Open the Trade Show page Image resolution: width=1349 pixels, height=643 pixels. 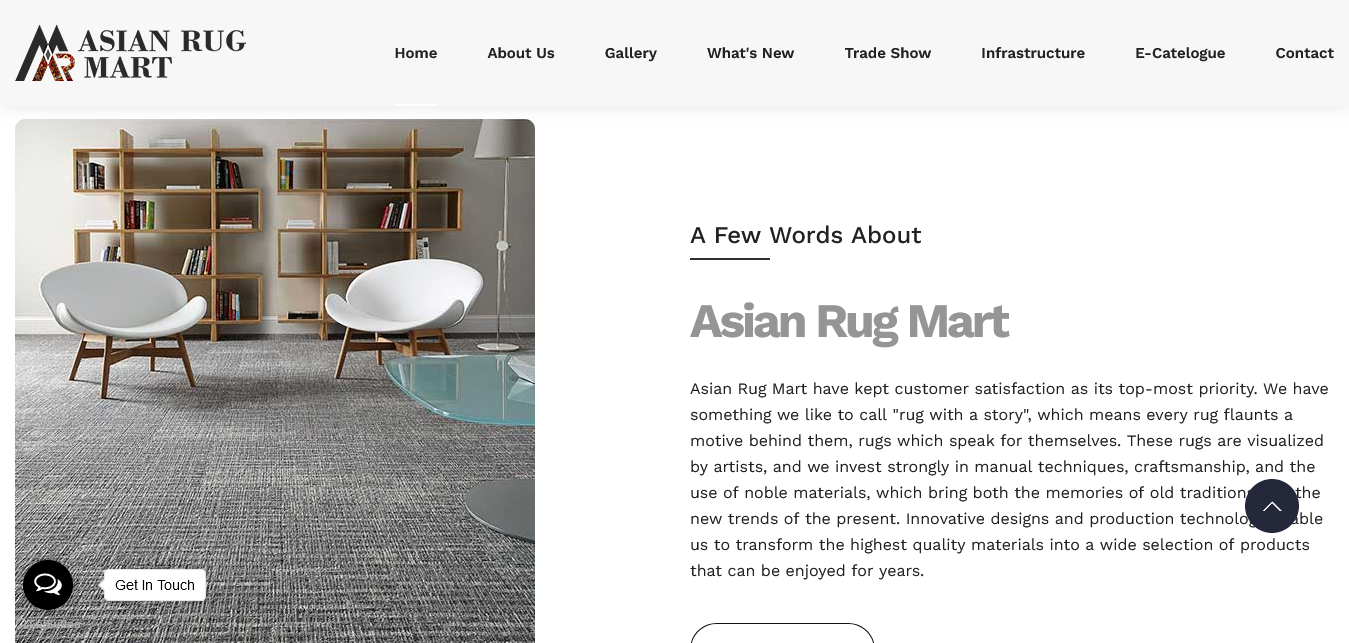click(x=888, y=53)
